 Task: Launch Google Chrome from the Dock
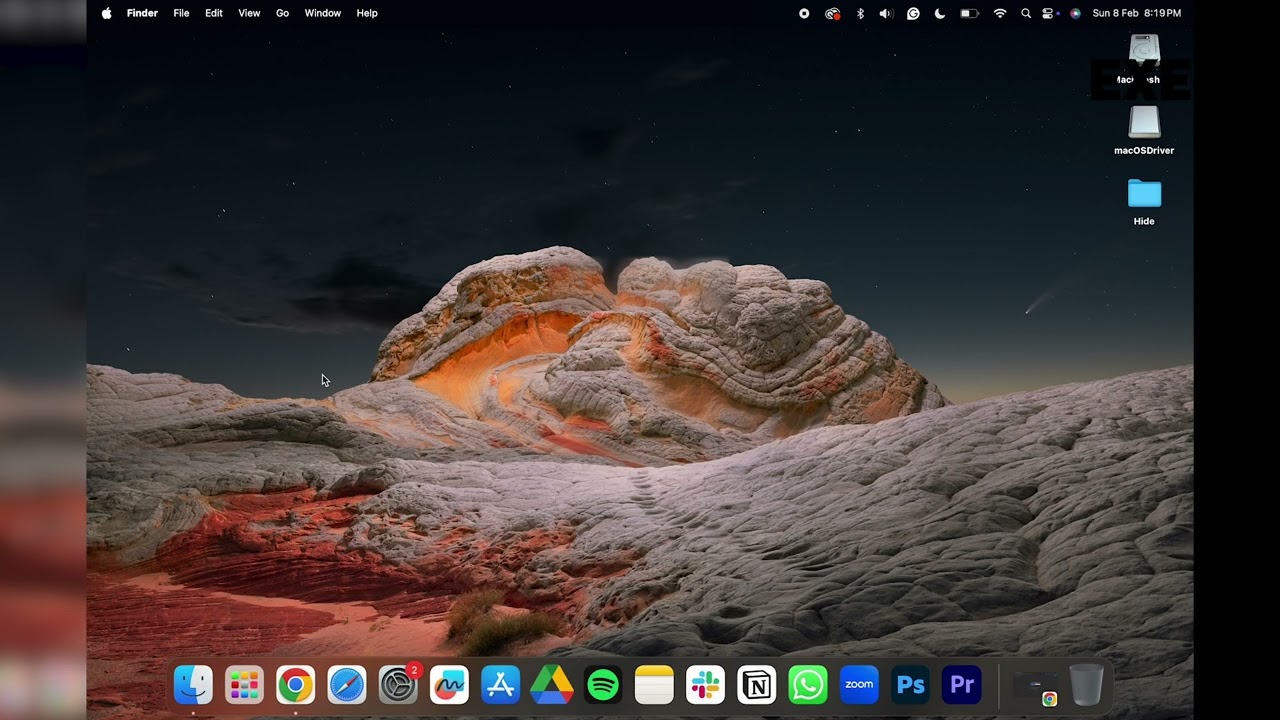[295, 685]
